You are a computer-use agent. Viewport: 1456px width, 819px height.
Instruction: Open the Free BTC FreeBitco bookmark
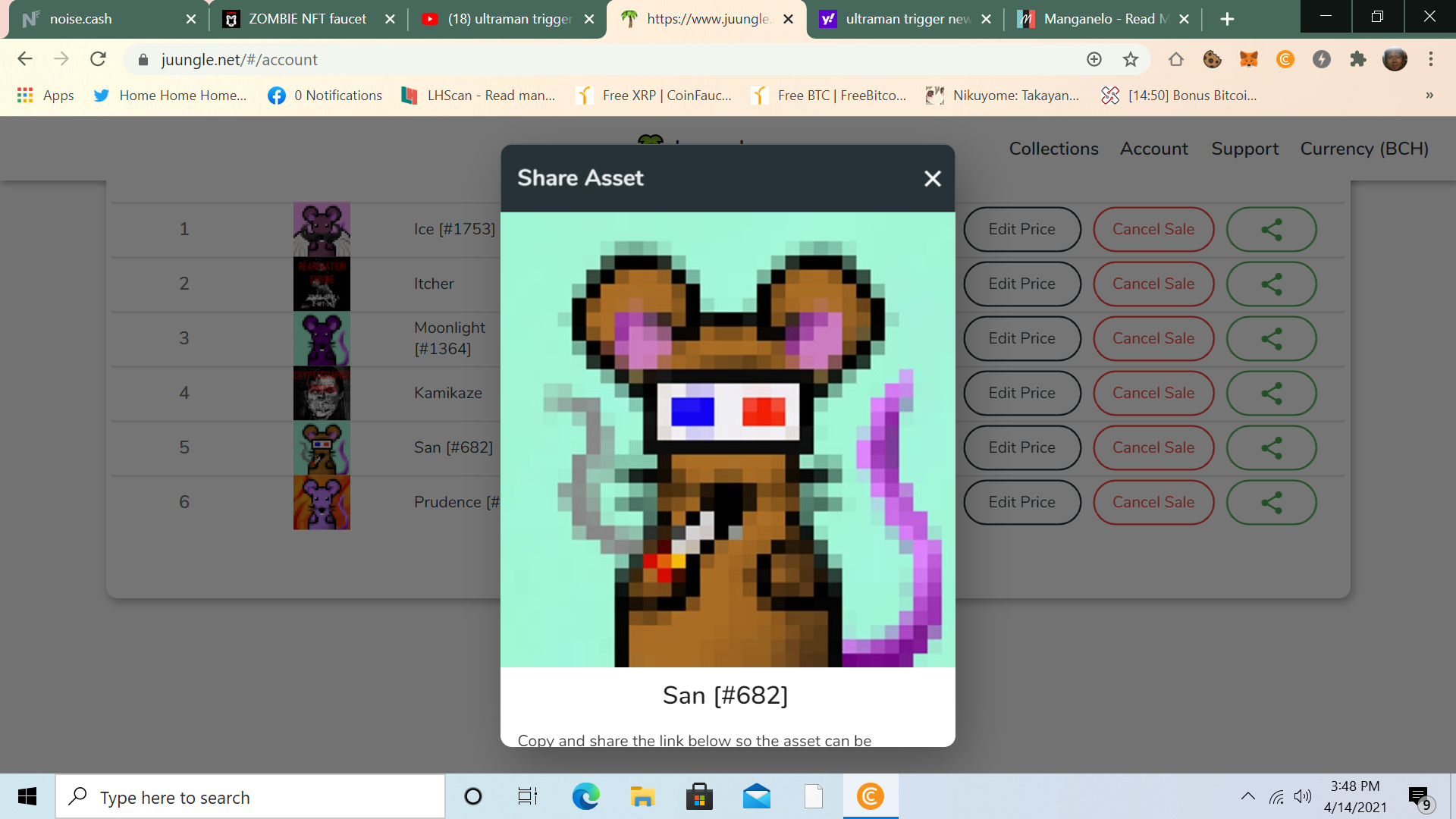coord(829,96)
